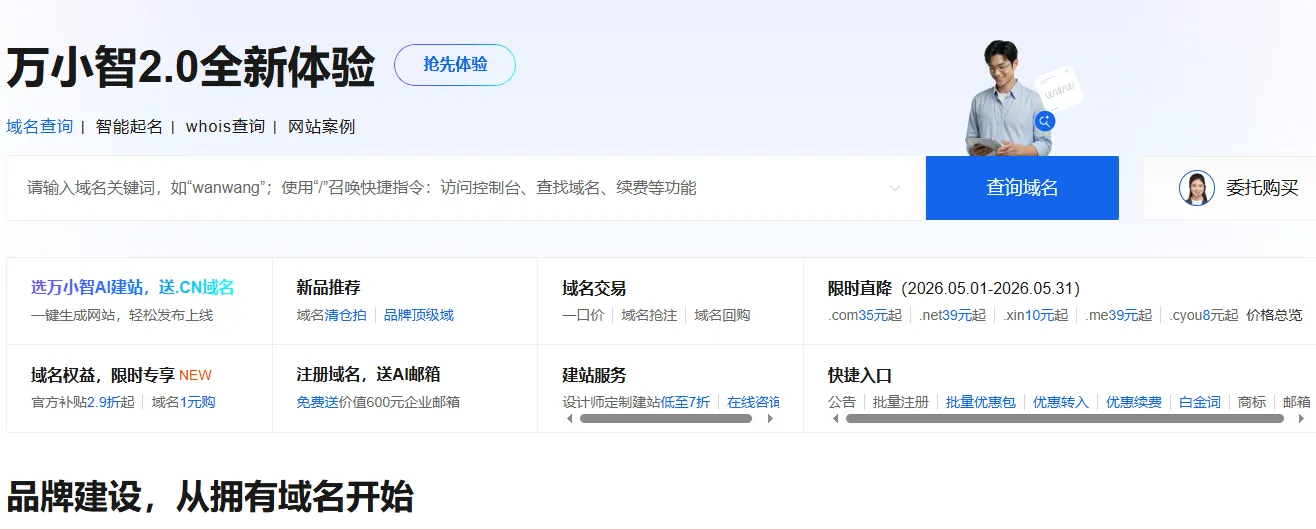1316x529 pixels.
Task: Click 免费送价值600元企业邮箱 link
Action: 378,402
